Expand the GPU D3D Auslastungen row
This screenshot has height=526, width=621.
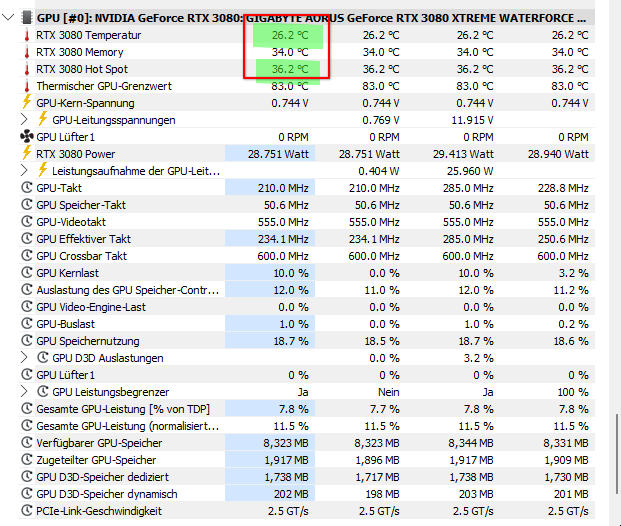tap(24, 358)
